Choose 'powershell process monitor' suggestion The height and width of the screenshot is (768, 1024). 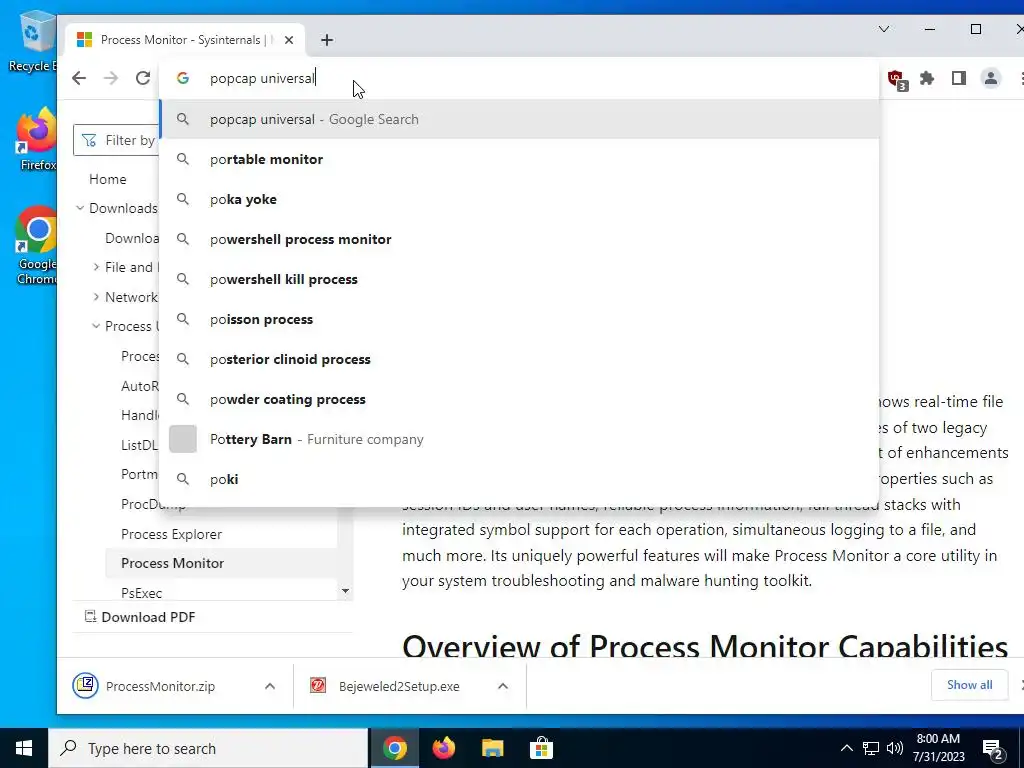[x=519, y=239]
